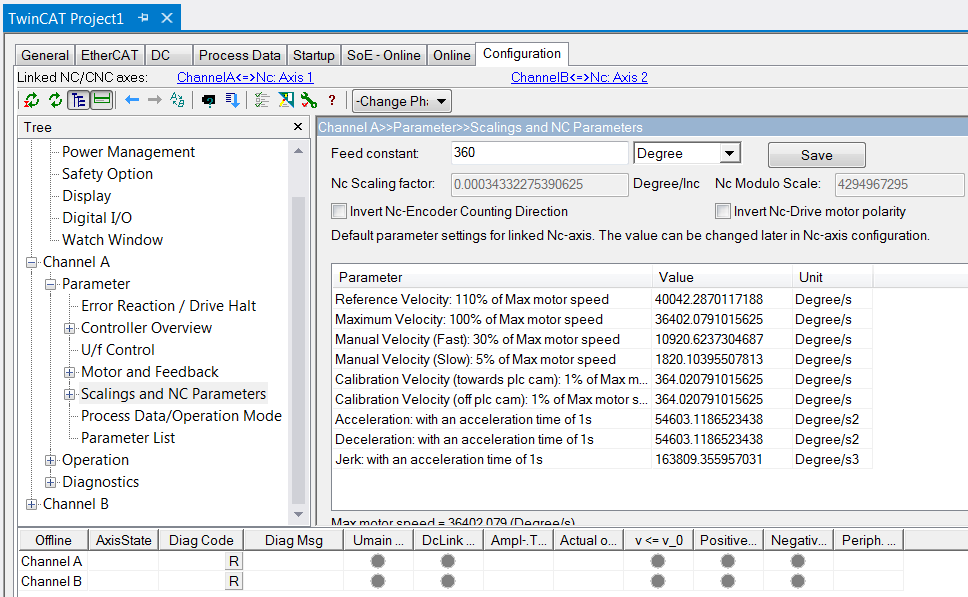Click the R button for Channel A
Viewport: 968px width, 597px height.
[233, 561]
